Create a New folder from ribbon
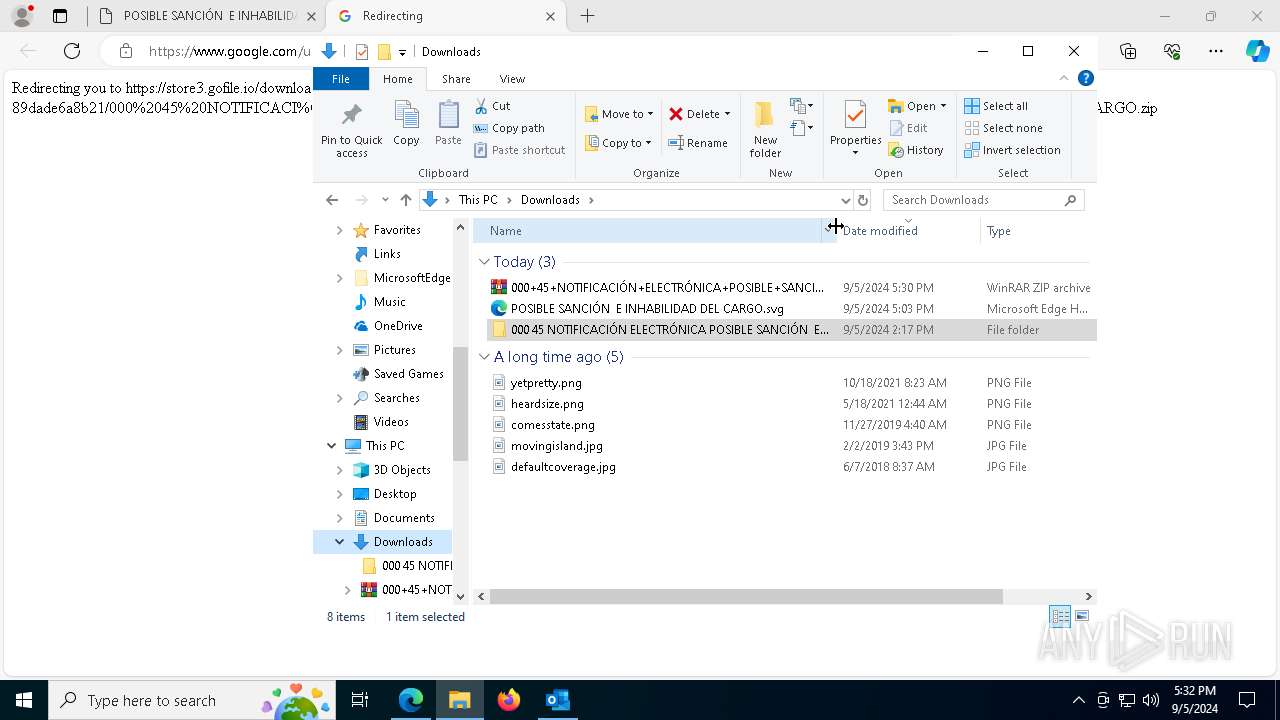The image size is (1280, 720). tap(765, 129)
